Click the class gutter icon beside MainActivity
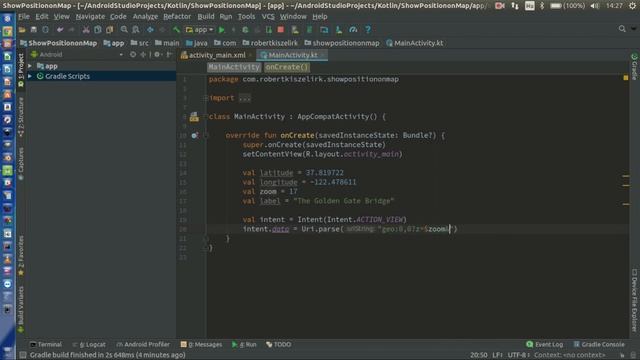Viewport: 640px width, 360px height. (x=194, y=117)
